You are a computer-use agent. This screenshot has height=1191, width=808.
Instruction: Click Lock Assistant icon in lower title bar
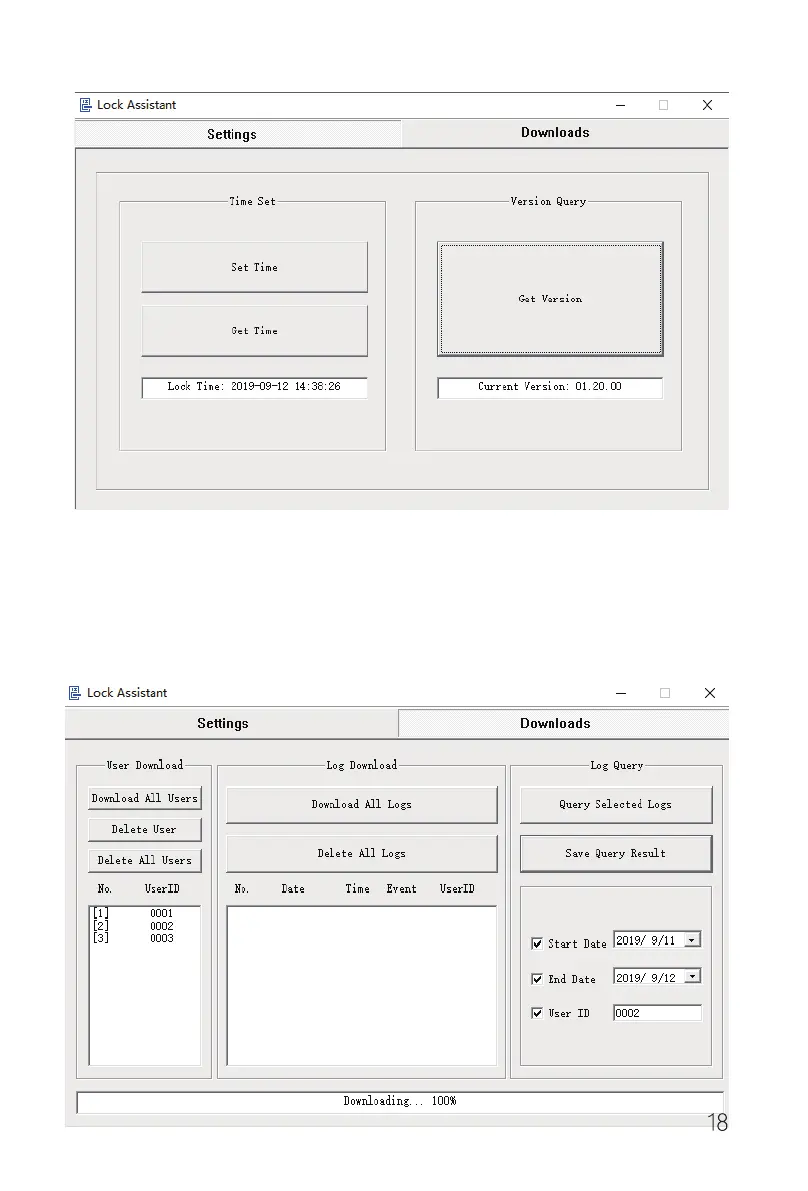coord(75,693)
